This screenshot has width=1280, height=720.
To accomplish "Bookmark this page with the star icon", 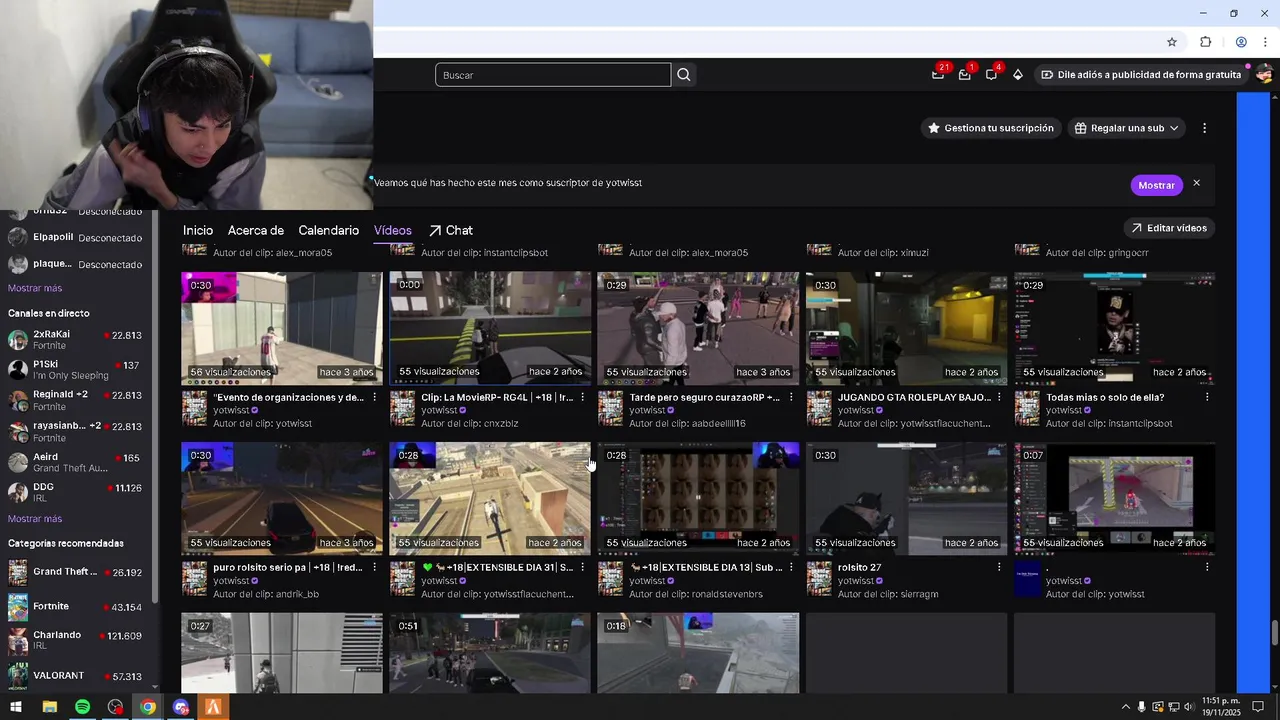I will click(1172, 42).
